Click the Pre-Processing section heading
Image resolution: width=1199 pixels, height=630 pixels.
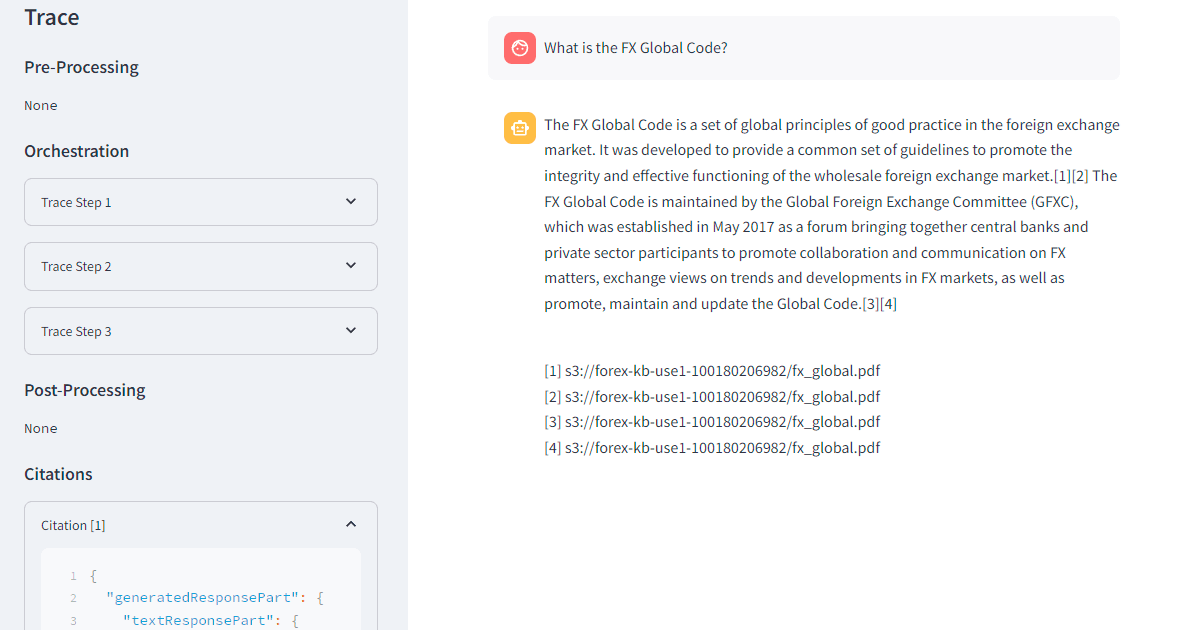coord(81,67)
